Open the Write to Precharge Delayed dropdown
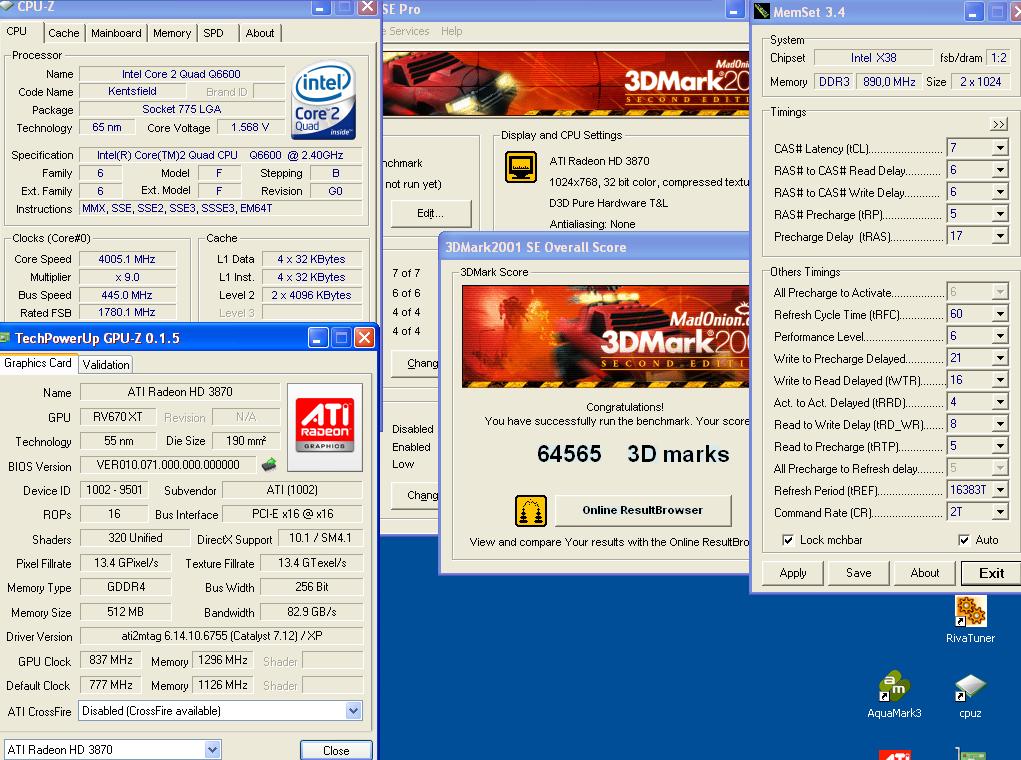The width and height of the screenshot is (1021, 760). click(1000, 358)
